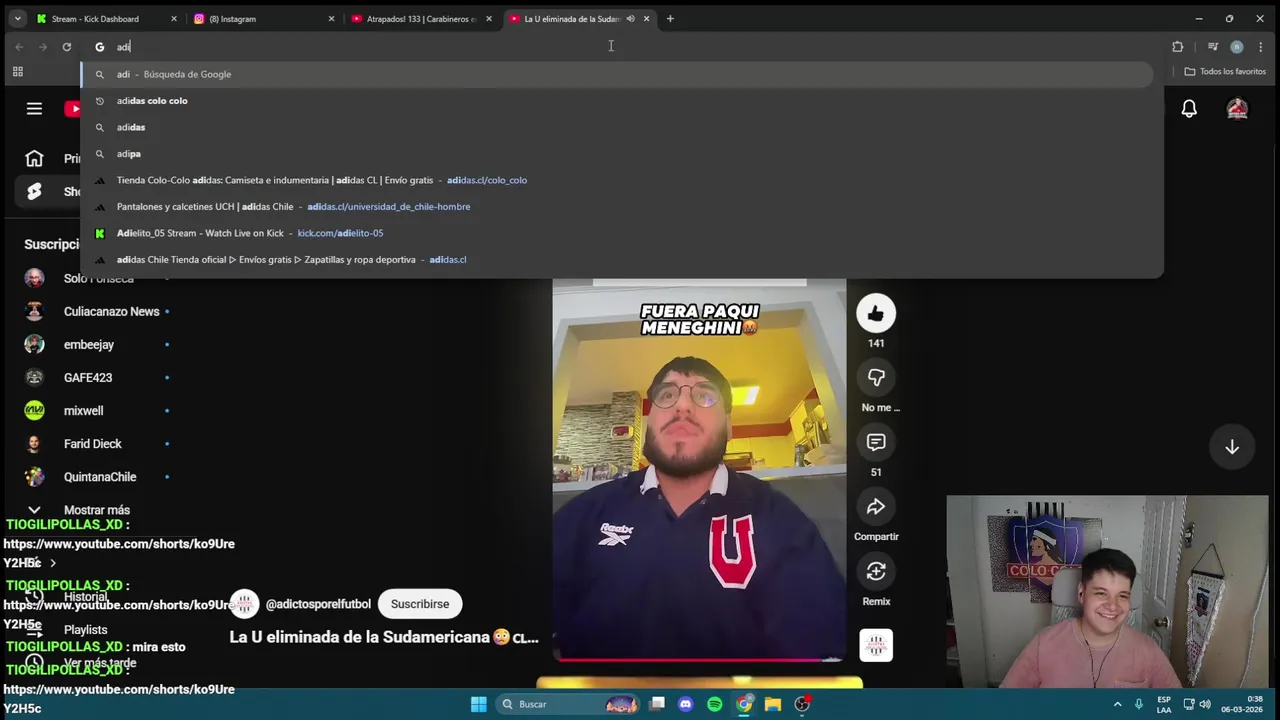This screenshot has width=1280, height=720.
Task: Open Tienda Colo-Colo adidas suggestion
Action: 616,180
